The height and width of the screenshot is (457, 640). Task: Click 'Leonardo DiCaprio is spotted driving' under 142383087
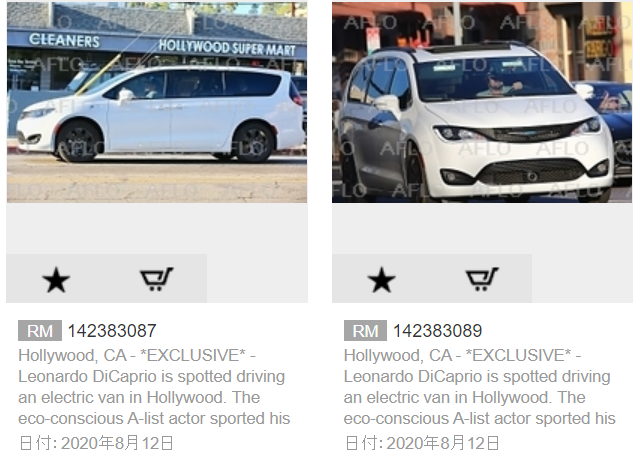tap(151, 377)
